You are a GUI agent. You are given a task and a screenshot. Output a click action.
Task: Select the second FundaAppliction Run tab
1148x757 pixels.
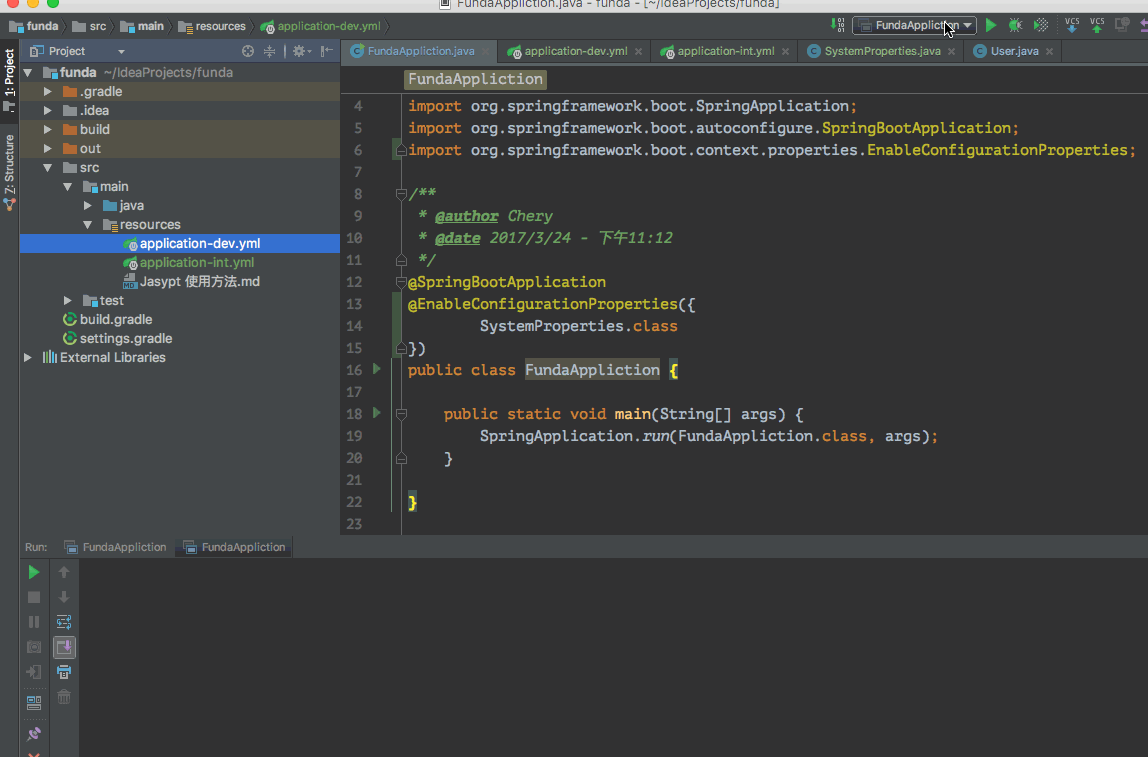pyautogui.click(x=234, y=547)
